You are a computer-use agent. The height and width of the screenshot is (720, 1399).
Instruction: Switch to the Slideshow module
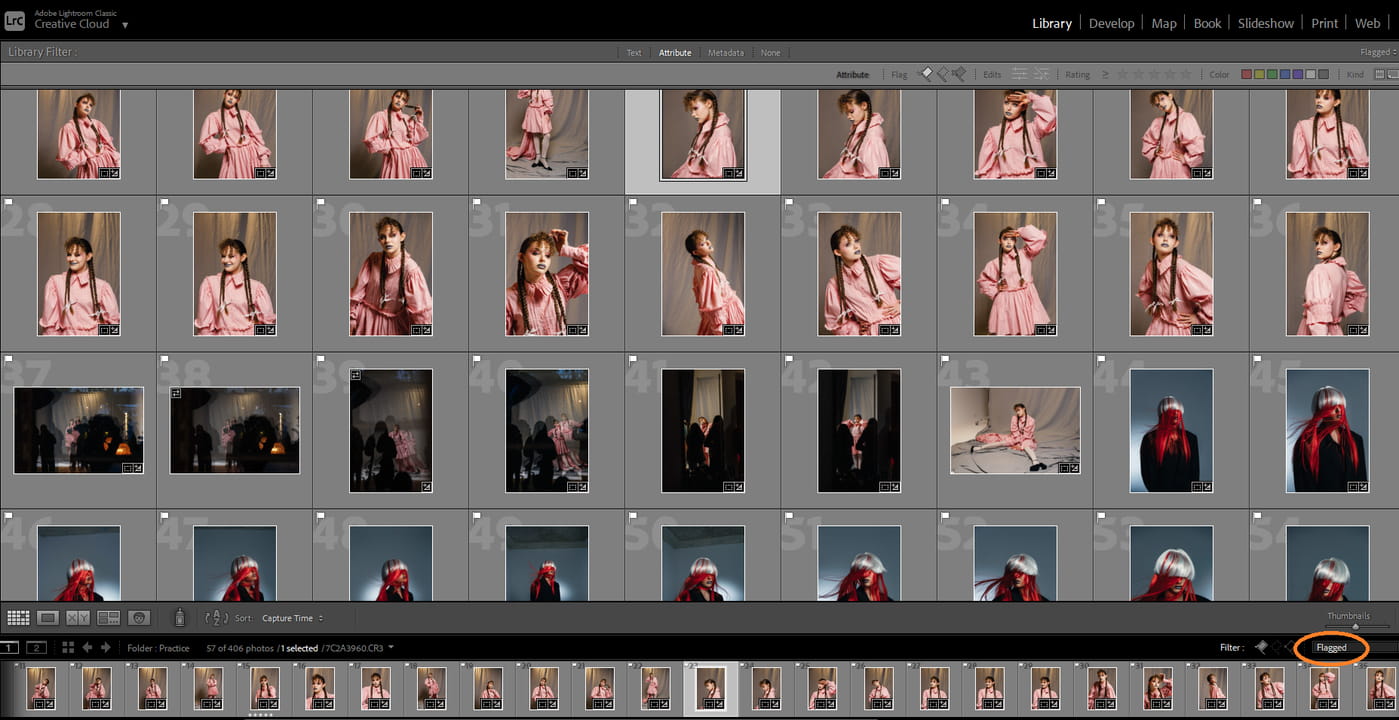point(1266,23)
